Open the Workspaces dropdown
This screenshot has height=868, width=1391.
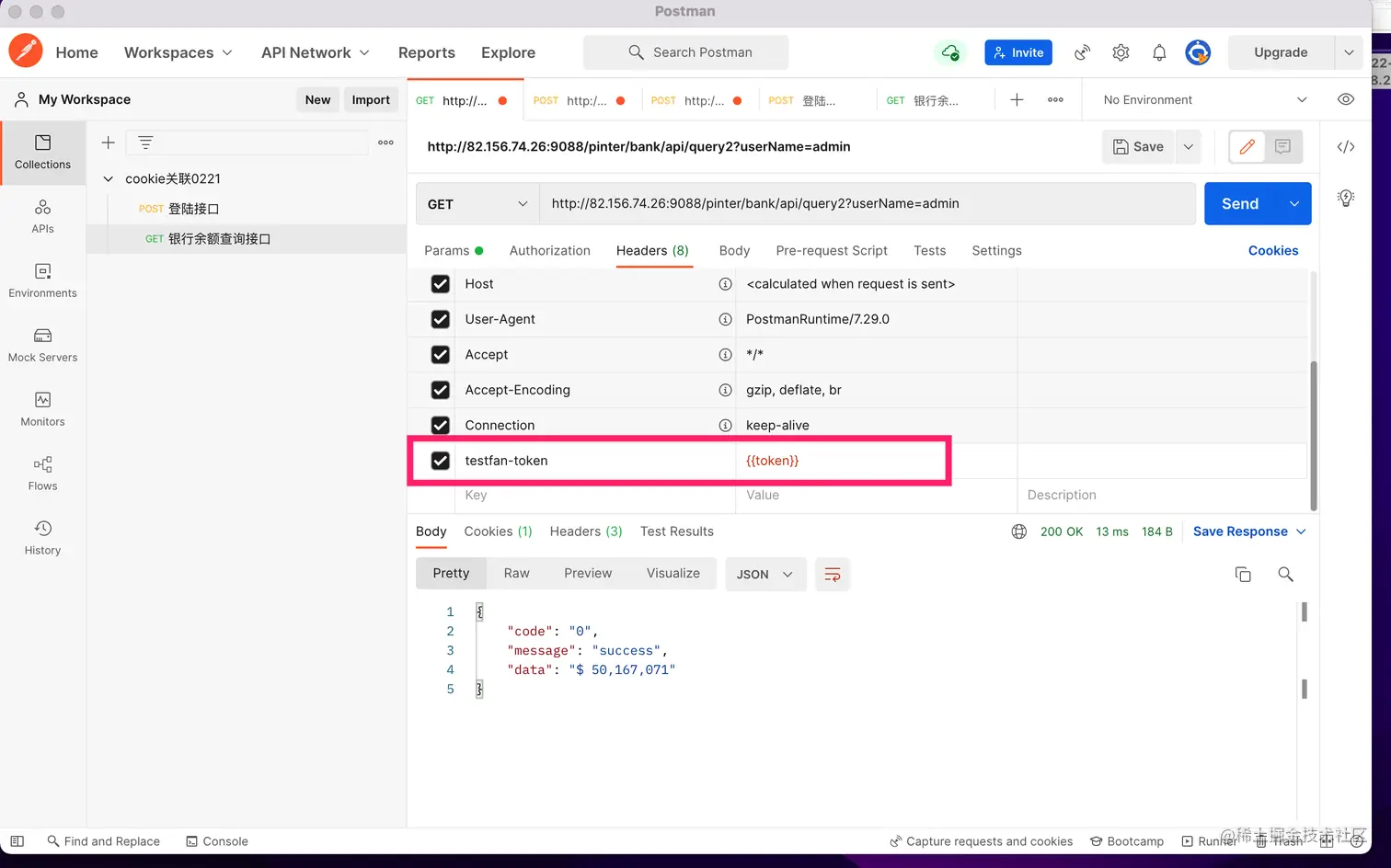(x=178, y=52)
